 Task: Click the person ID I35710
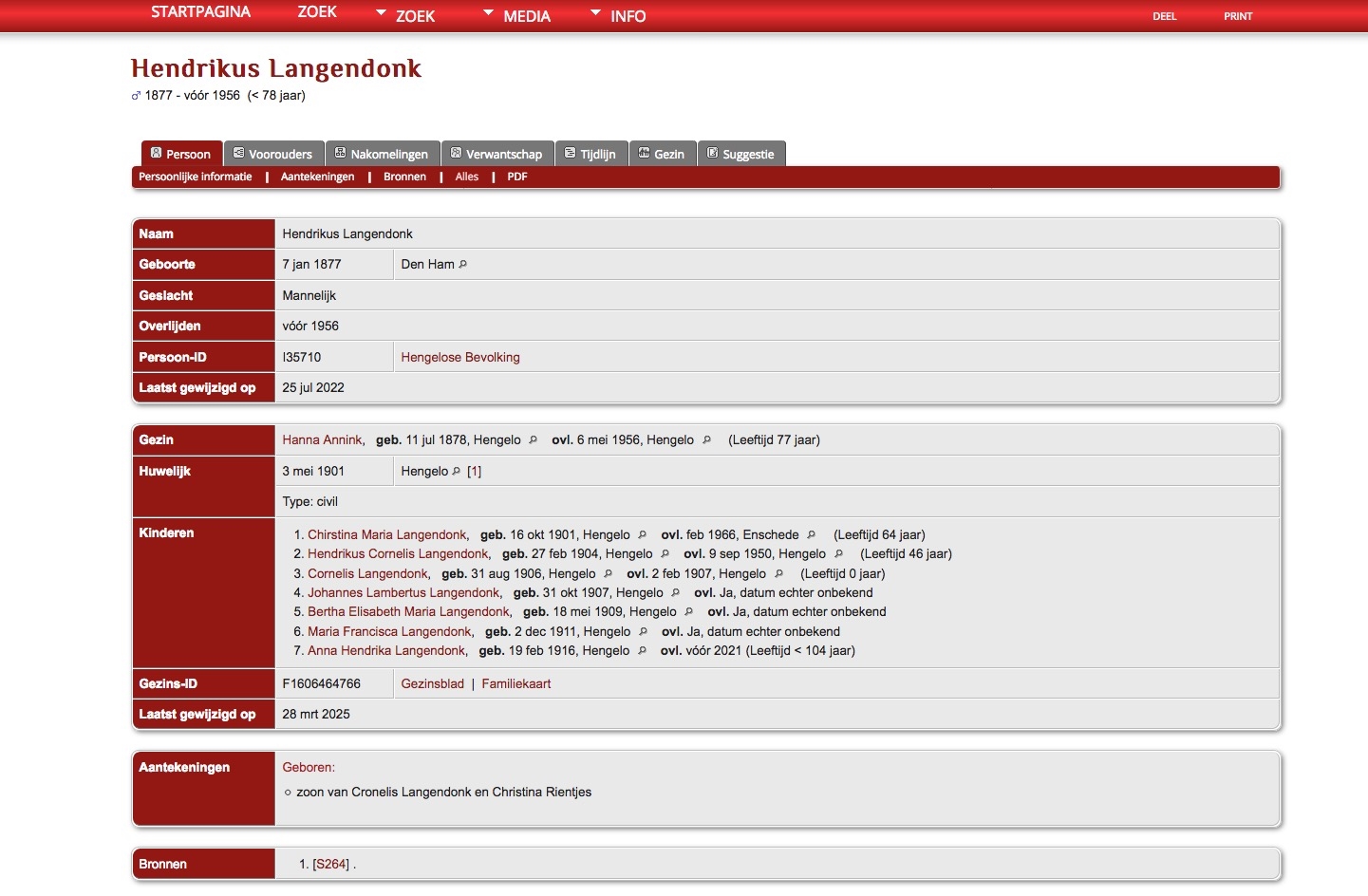pyautogui.click(x=302, y=358)
